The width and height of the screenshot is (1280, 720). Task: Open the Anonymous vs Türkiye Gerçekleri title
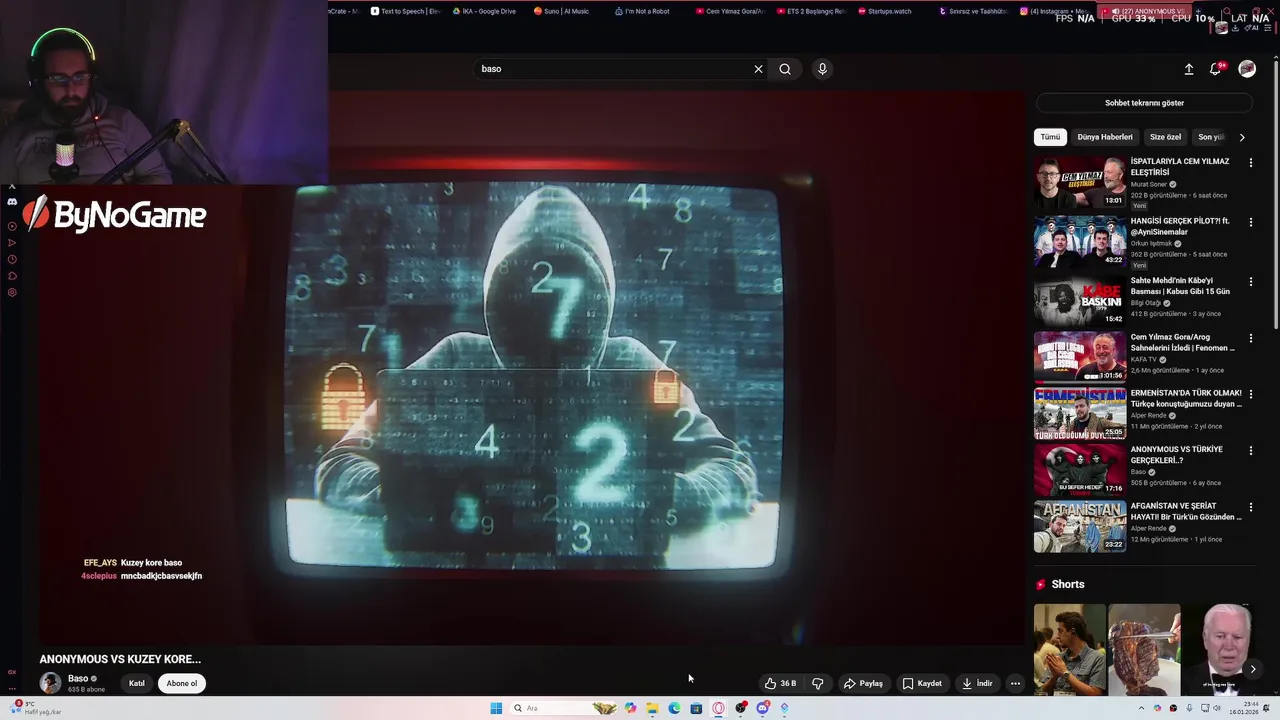[1175, 454]
